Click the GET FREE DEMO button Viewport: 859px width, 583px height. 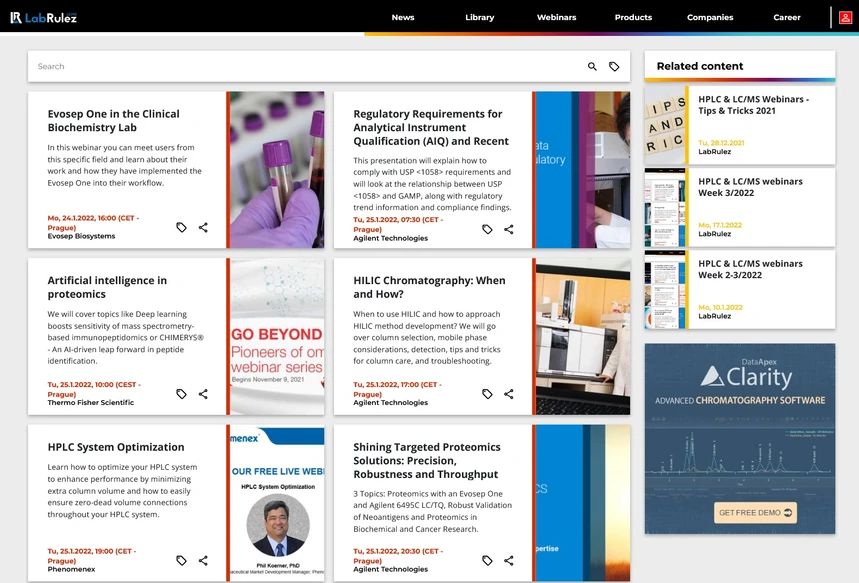[755, 513]
